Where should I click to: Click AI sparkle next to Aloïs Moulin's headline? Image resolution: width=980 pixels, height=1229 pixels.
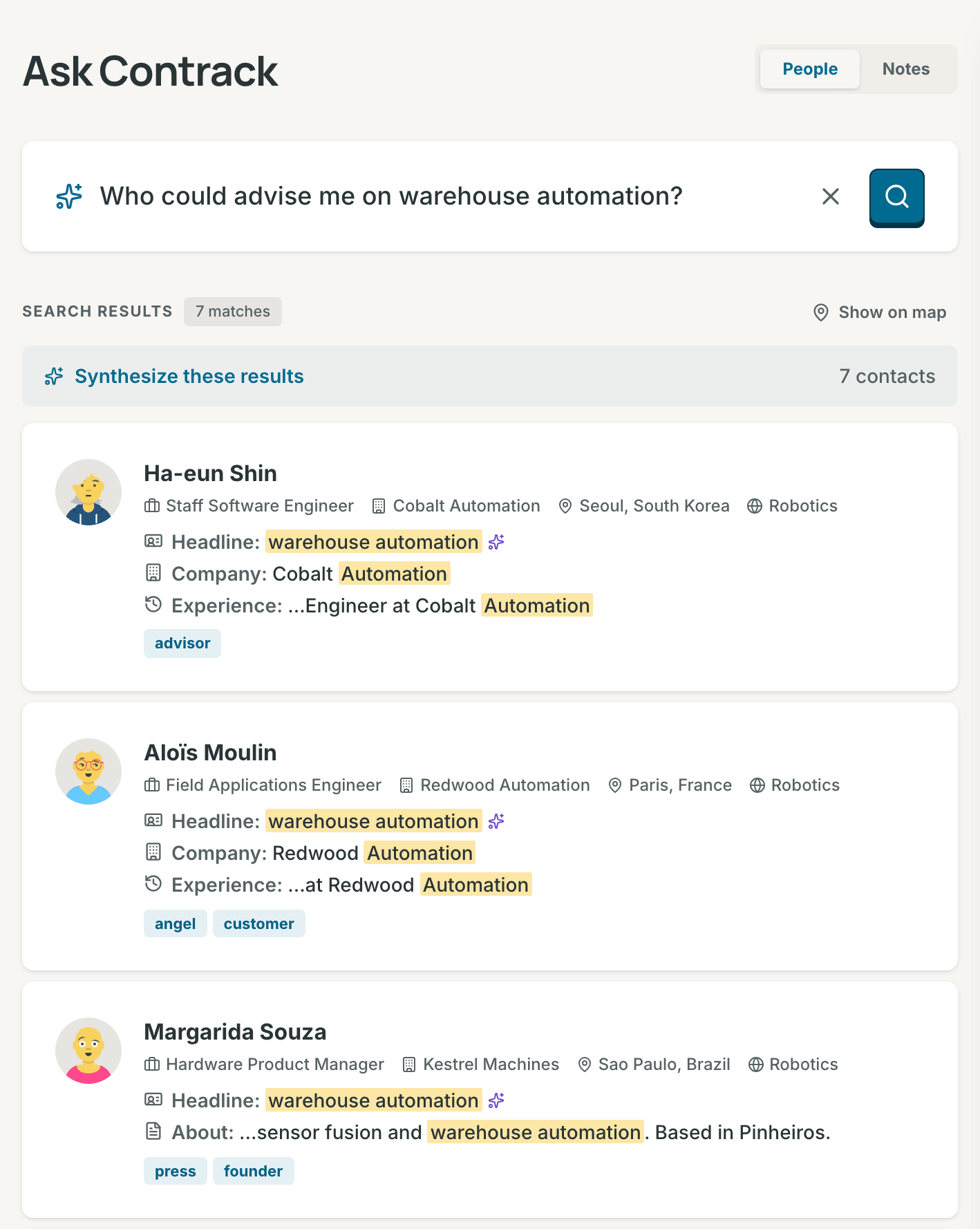coord(496,821)
